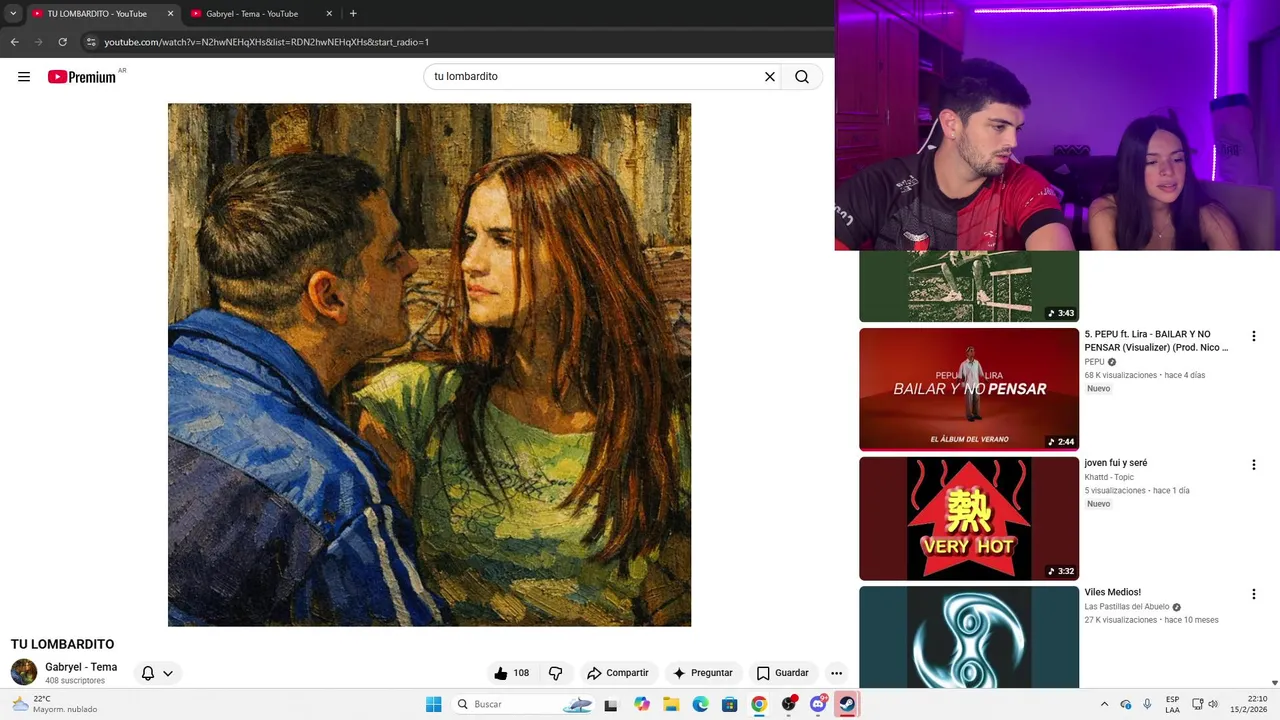The image size is (1280, 720).
Task: Click the magnifying glass search button
Action: pos(802,77)
